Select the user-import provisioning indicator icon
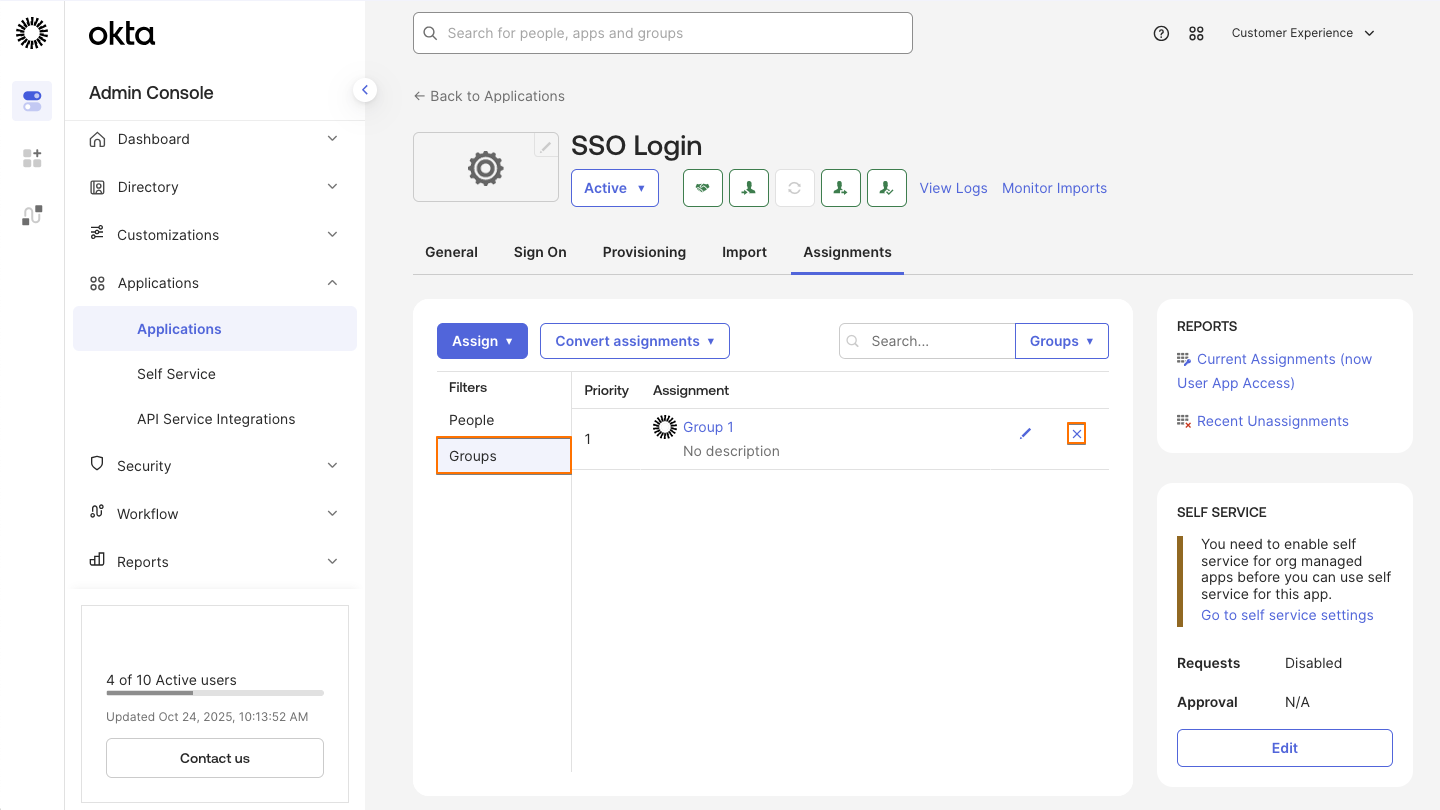 tap(748, 188)
